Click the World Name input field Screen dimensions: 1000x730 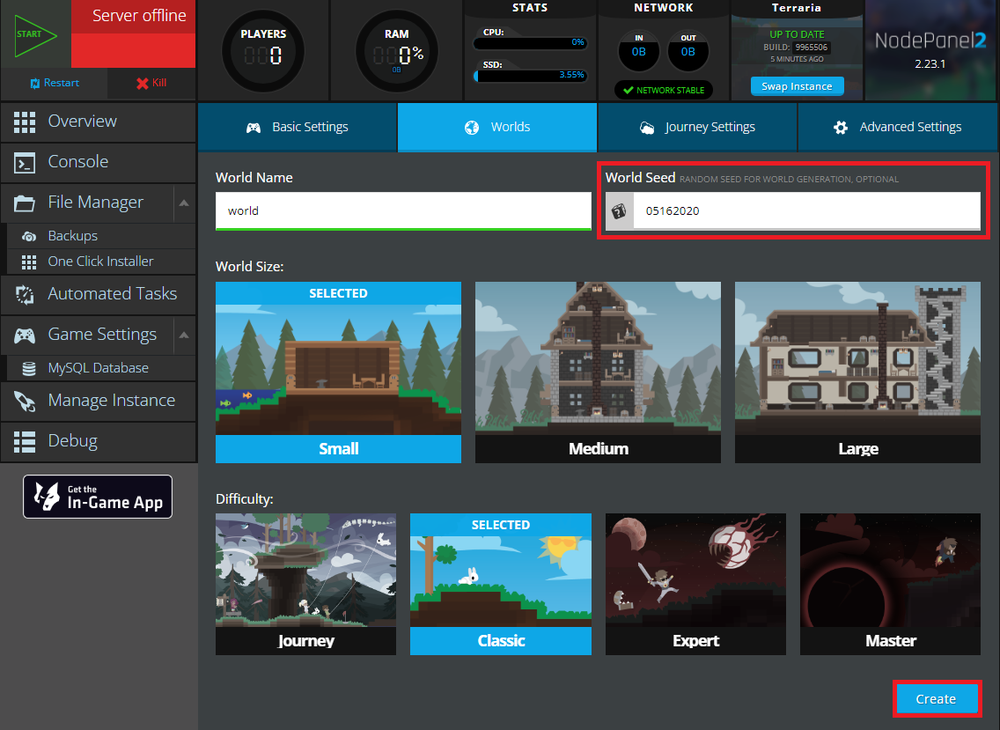[x=403, y=211]
